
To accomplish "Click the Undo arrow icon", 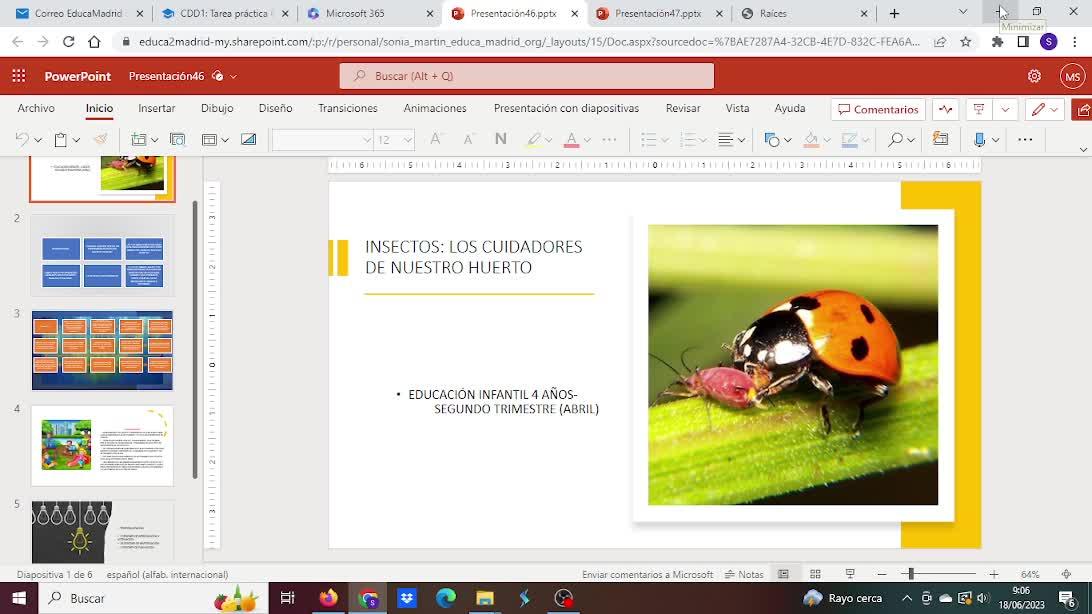I will (21, 140).
